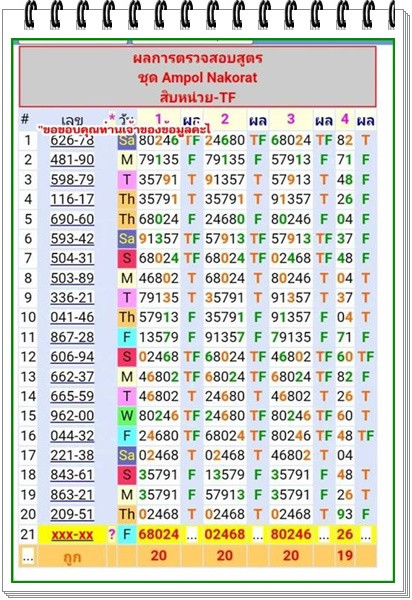The height and width of the screenshot is (600, 412).
Task: Click the 863-21 link
Action: pyautogui.click(x=72, y=494)
